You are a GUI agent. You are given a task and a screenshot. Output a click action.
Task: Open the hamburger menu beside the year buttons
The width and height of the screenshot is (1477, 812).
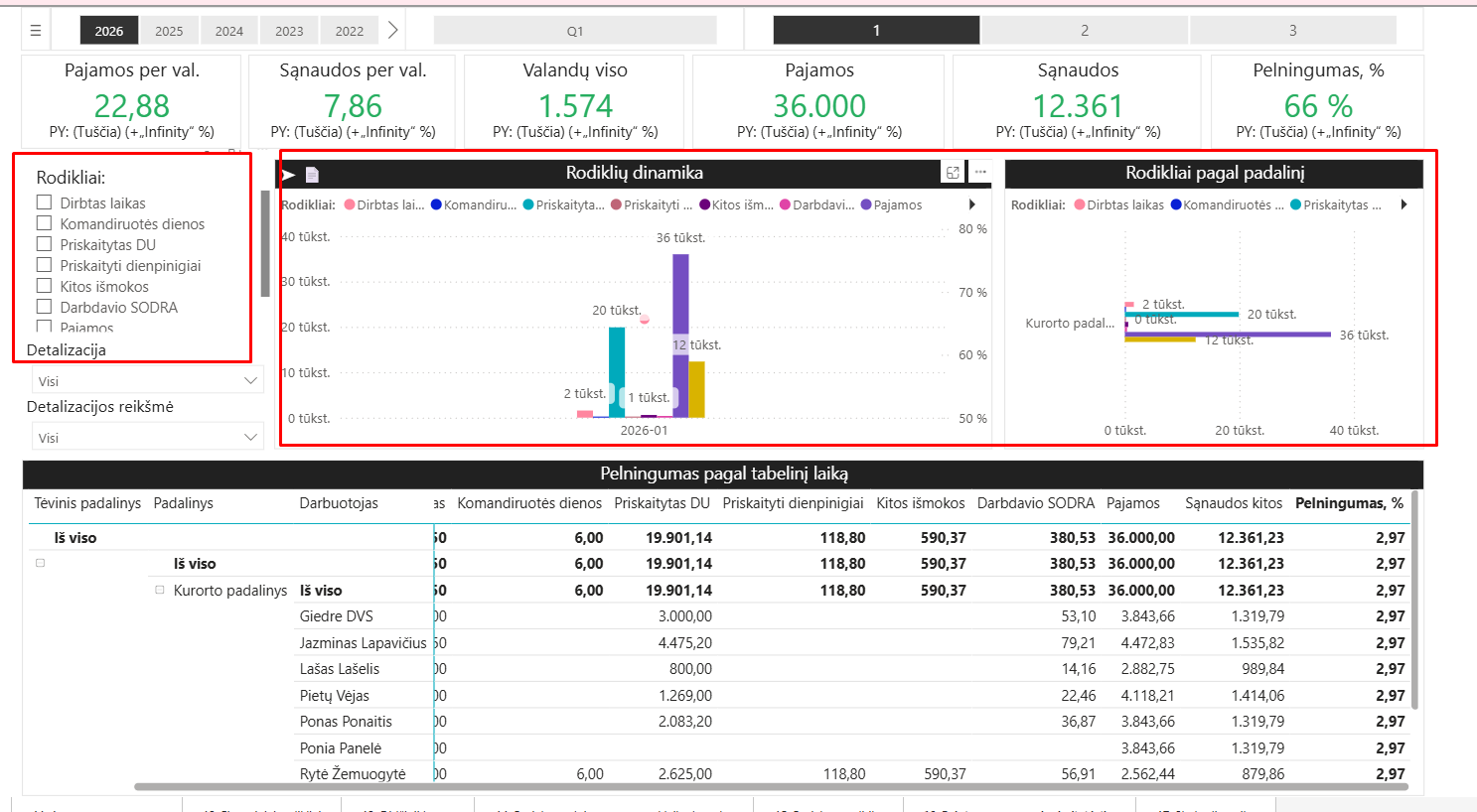36,31
